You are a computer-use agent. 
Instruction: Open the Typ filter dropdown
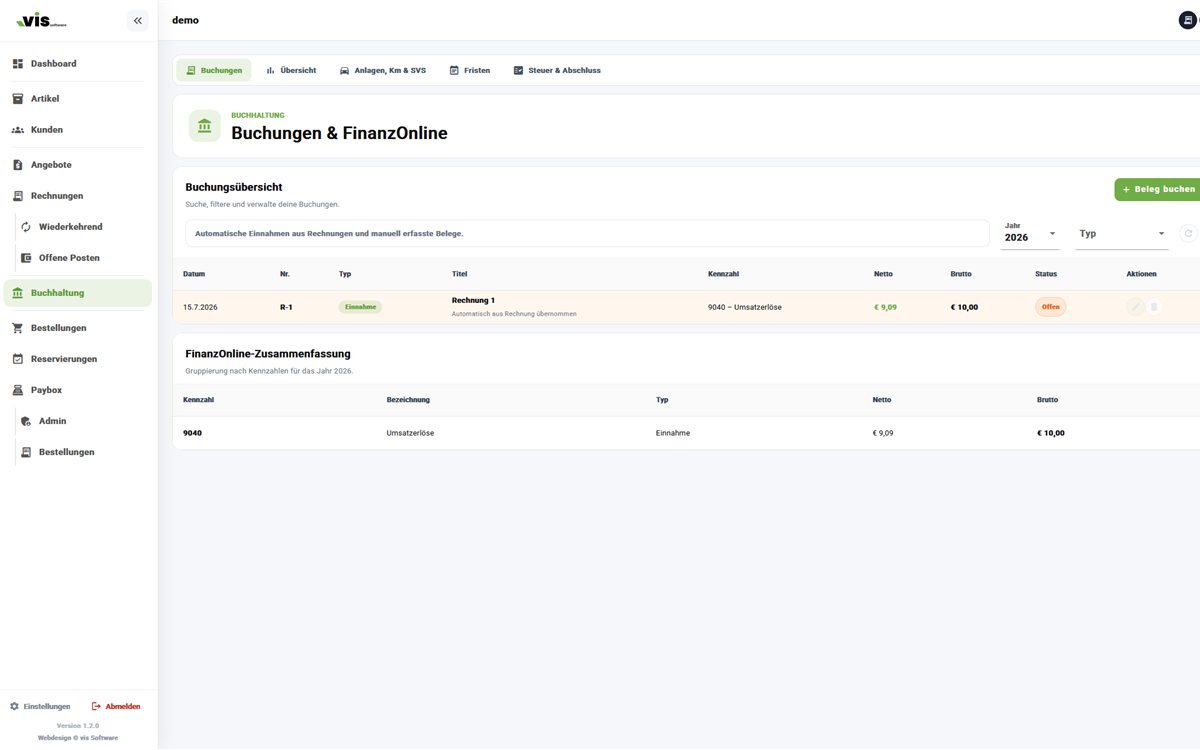[1122, 233]
